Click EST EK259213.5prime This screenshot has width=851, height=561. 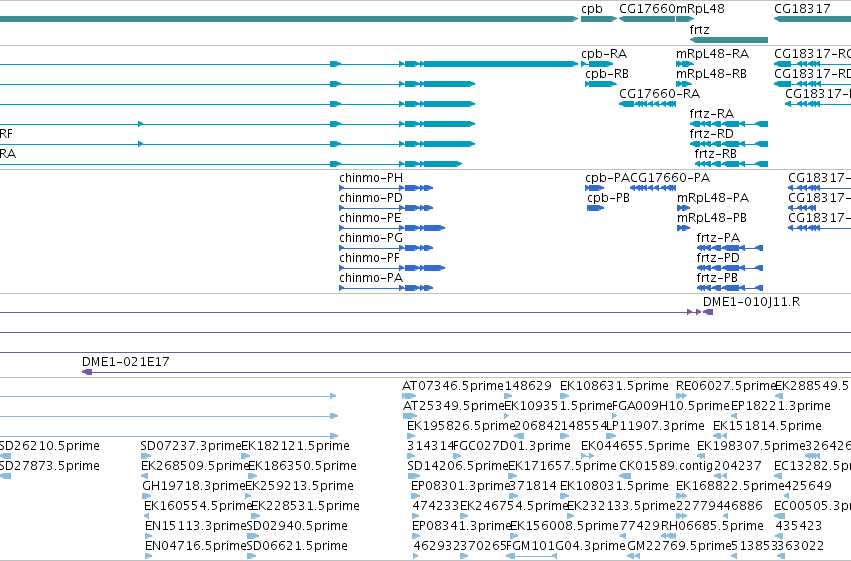pyautogui.click(x=249, y=496)
